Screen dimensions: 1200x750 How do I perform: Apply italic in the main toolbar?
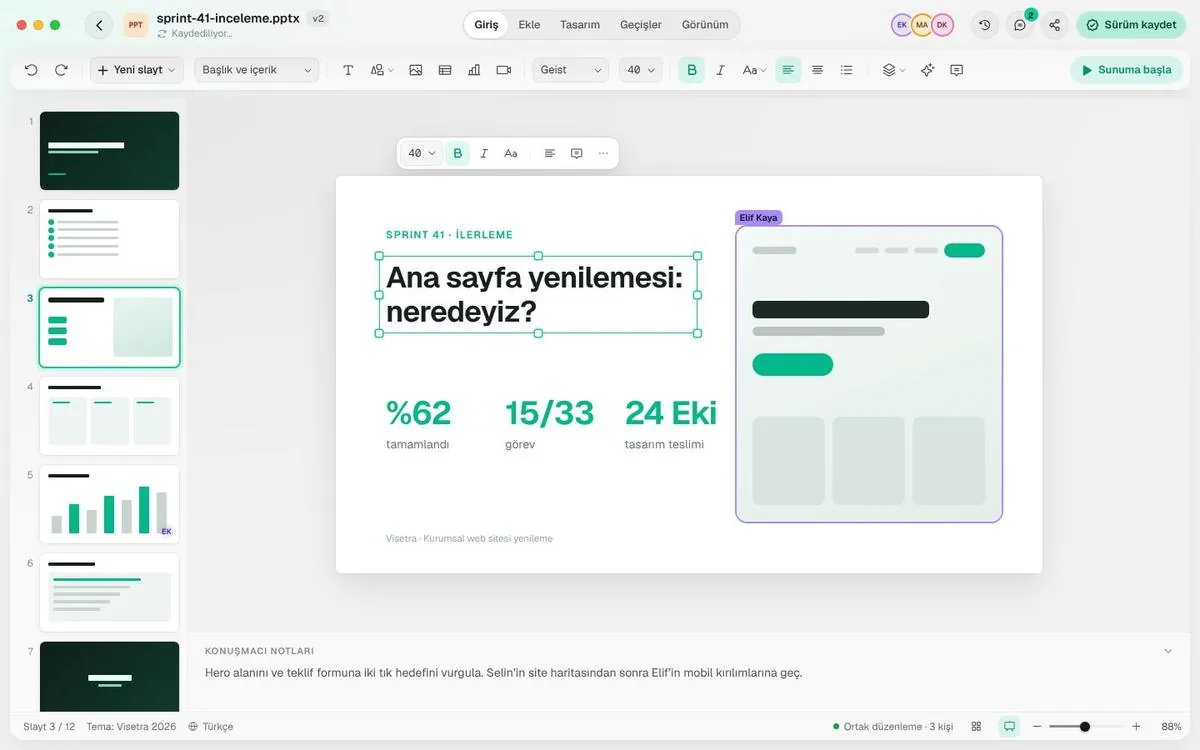(720, 70)
